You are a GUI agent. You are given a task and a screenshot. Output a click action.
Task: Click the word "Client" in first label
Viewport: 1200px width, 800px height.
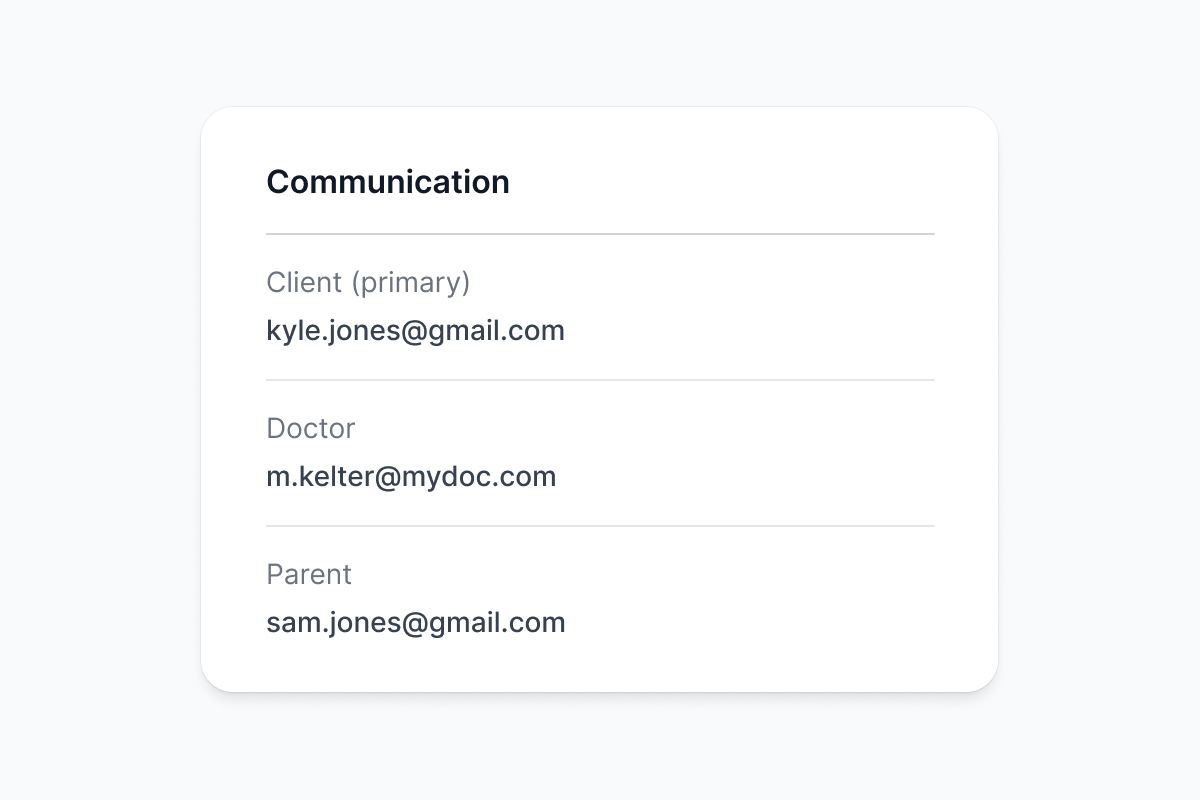(304, 283)
